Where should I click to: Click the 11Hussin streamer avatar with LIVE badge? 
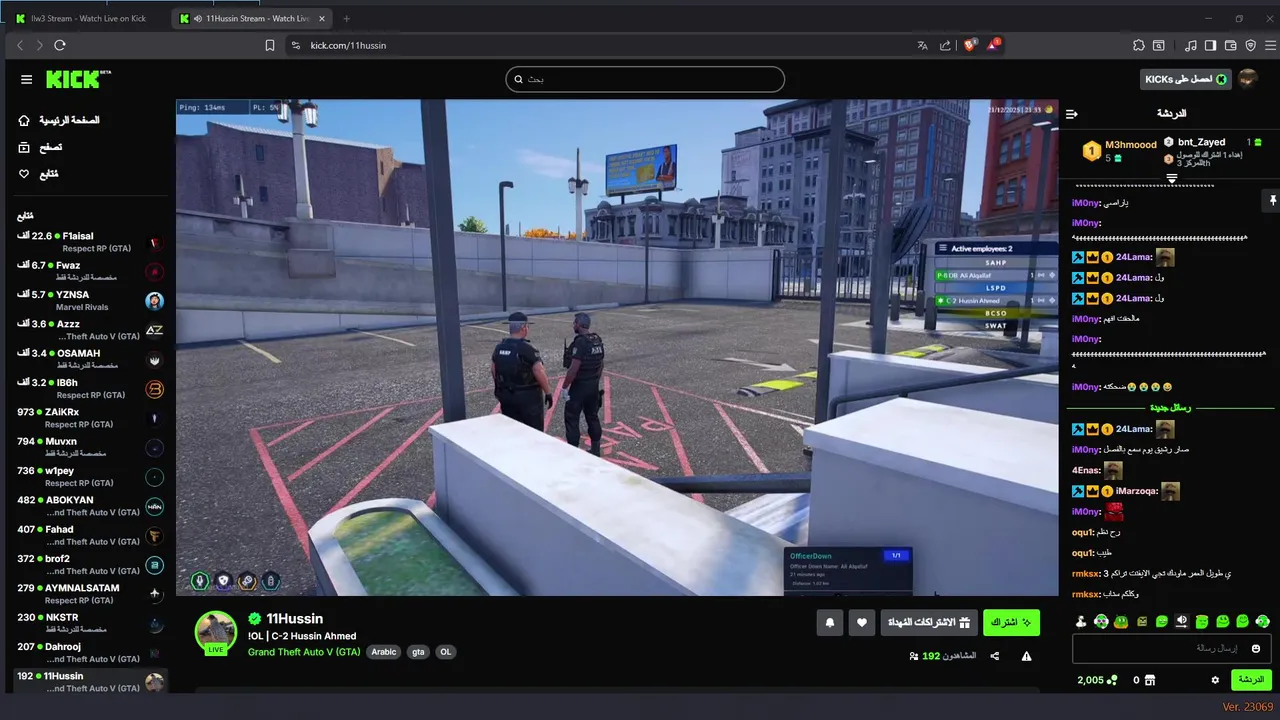point(216,632)
